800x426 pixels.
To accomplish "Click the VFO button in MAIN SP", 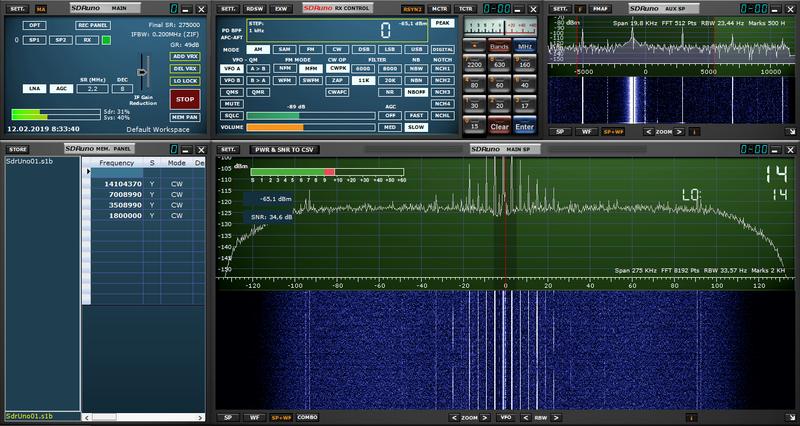I will click(506, 417).
